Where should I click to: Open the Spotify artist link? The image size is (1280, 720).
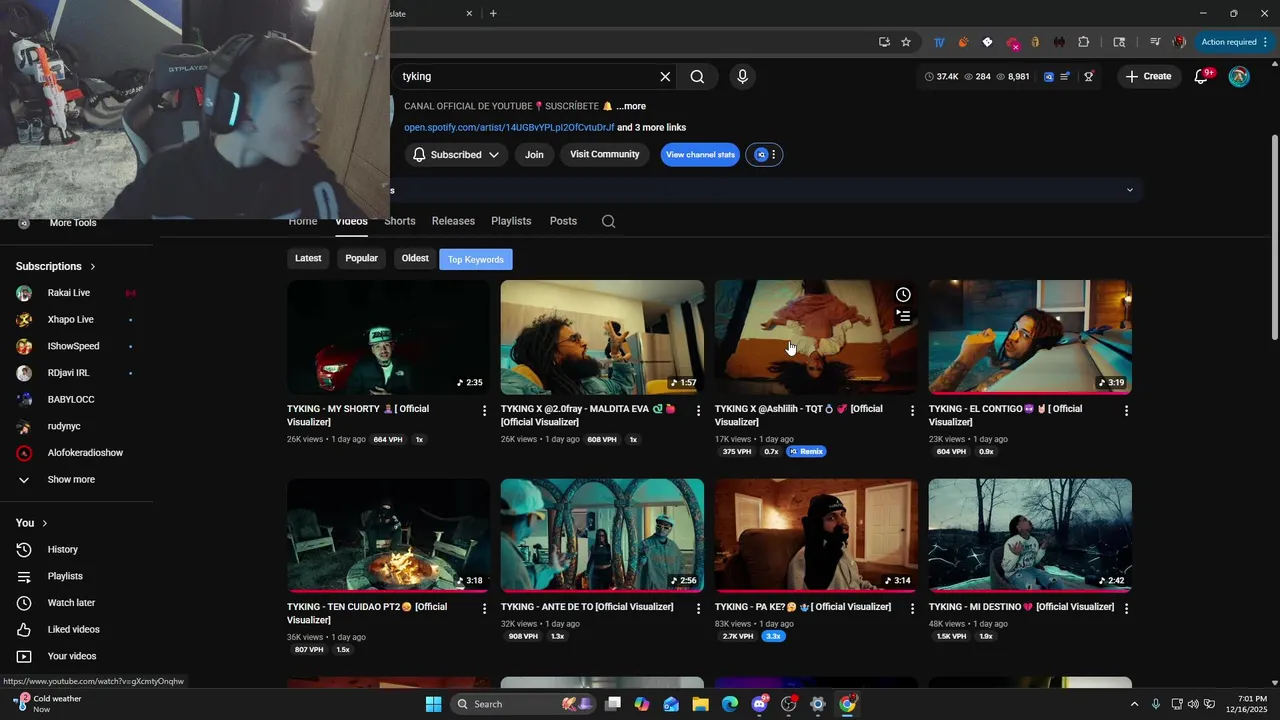tap(509, 128)
